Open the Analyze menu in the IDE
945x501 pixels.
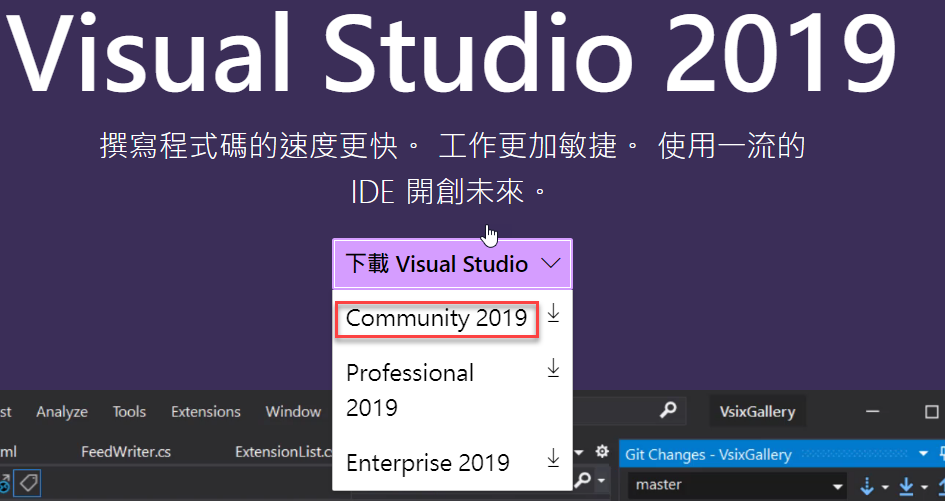pyautogui.click(x=61, y=412)
